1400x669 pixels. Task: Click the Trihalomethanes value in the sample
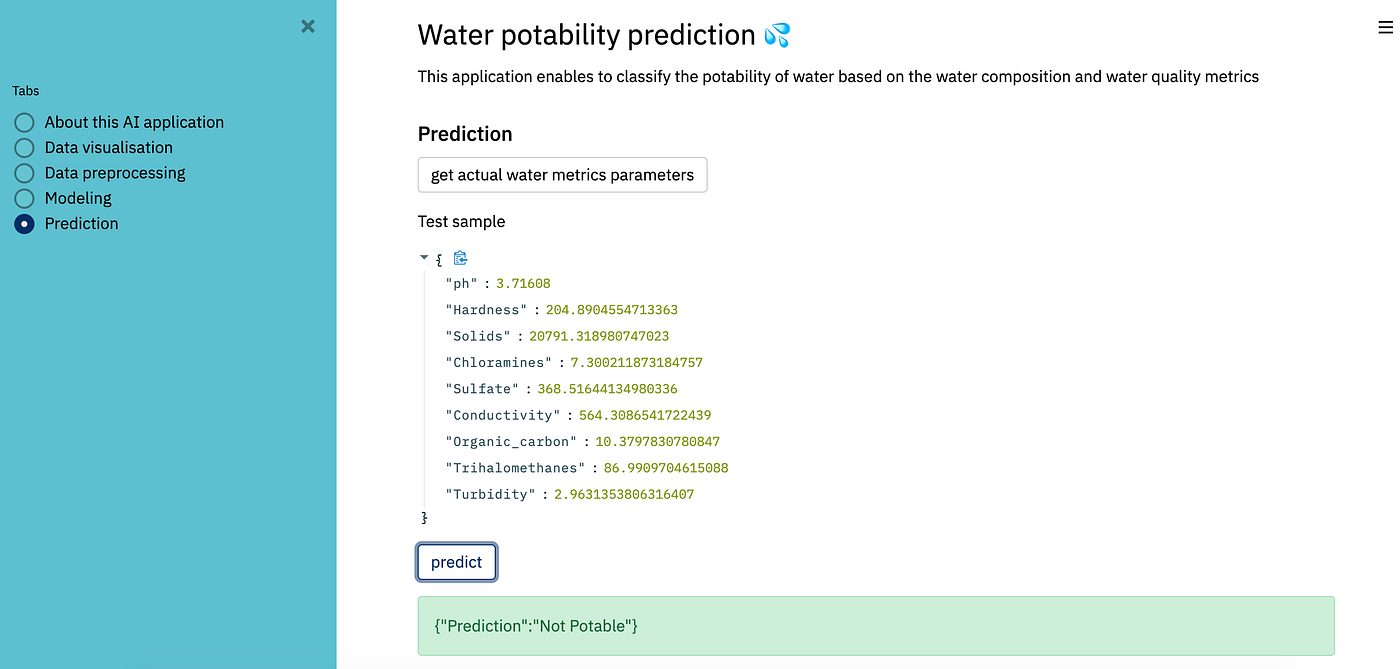pyautogui.click(x=666, y=468)
